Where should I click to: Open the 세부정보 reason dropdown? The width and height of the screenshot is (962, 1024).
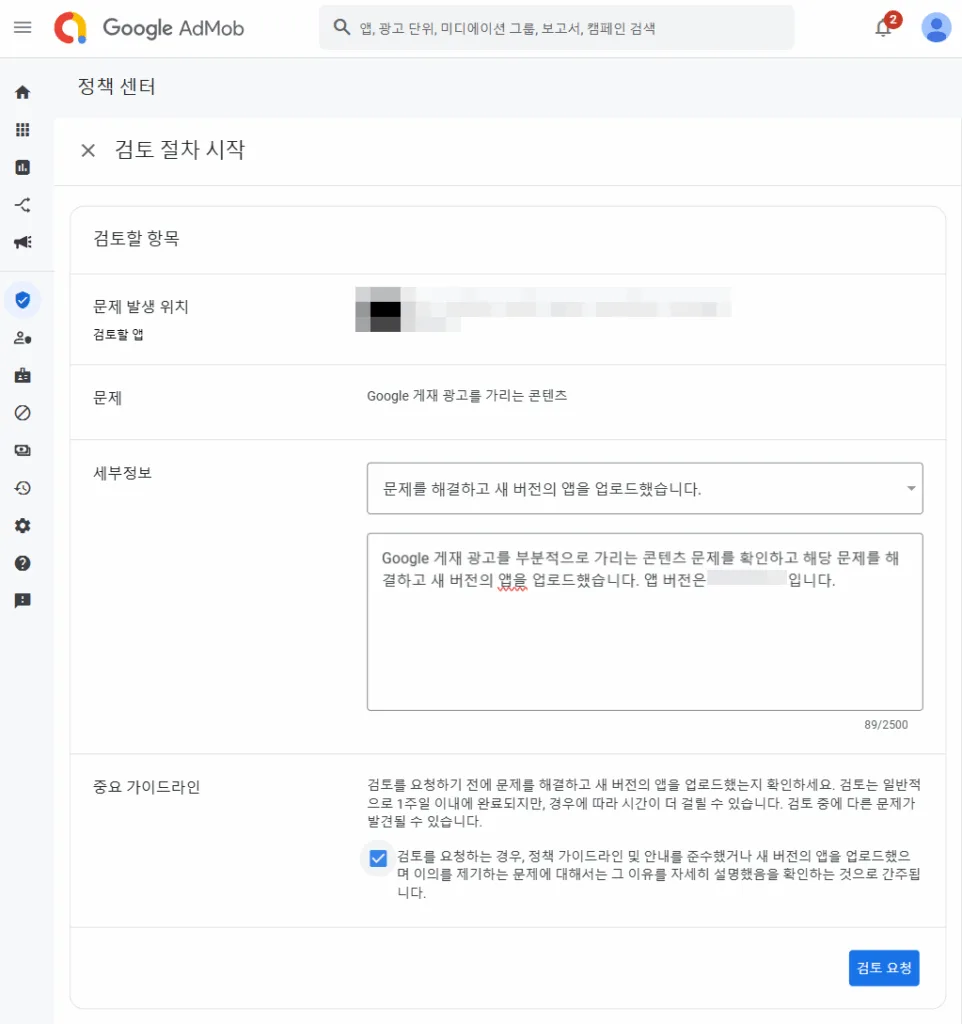click(x=645, y=488)
